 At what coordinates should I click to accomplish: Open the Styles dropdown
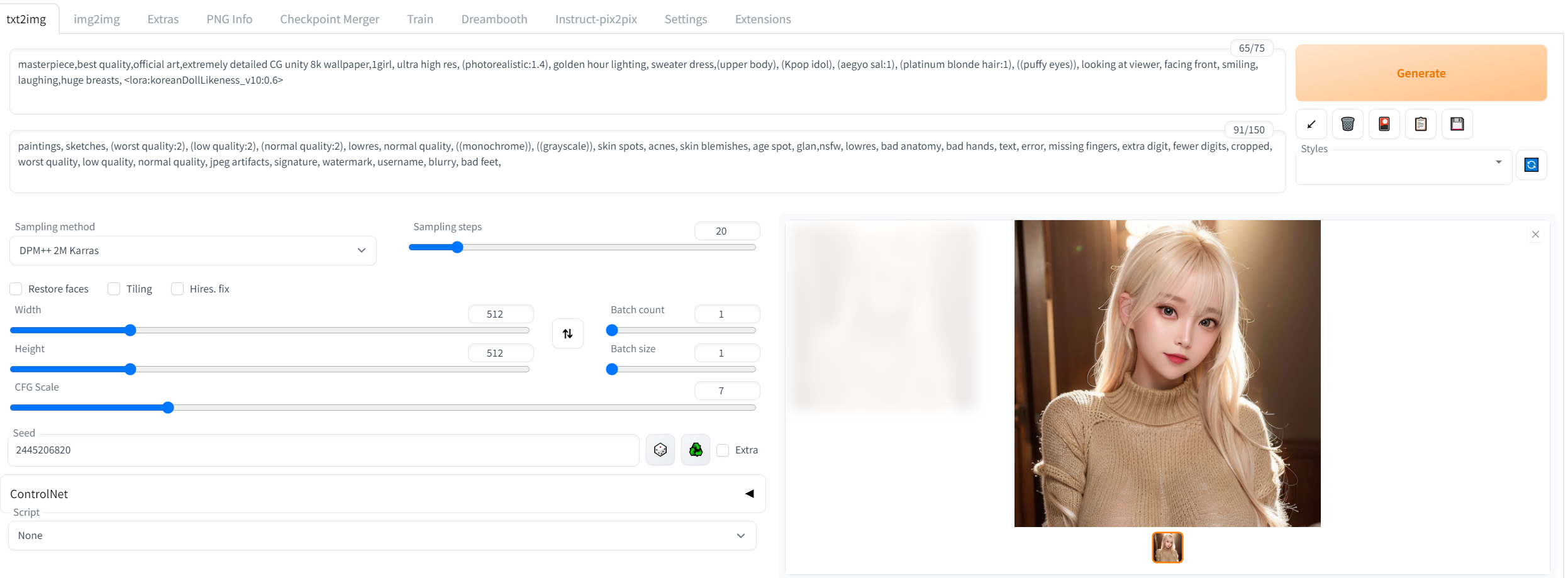tap(1404, 167)
